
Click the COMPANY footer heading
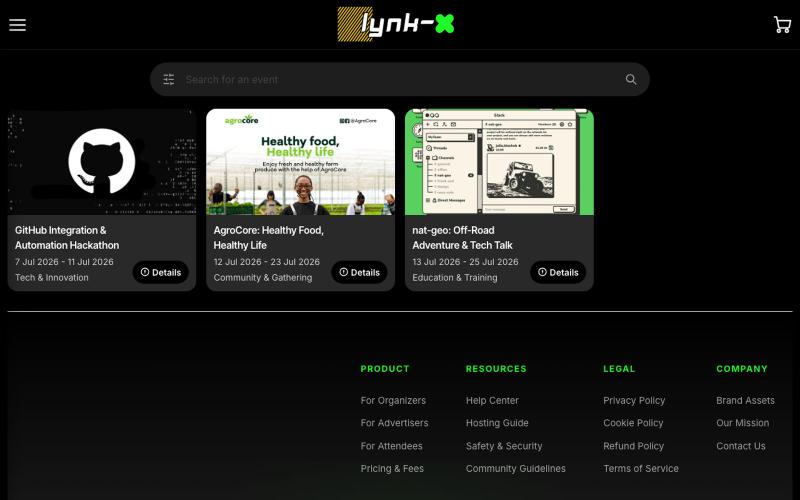tap(741, 369)
